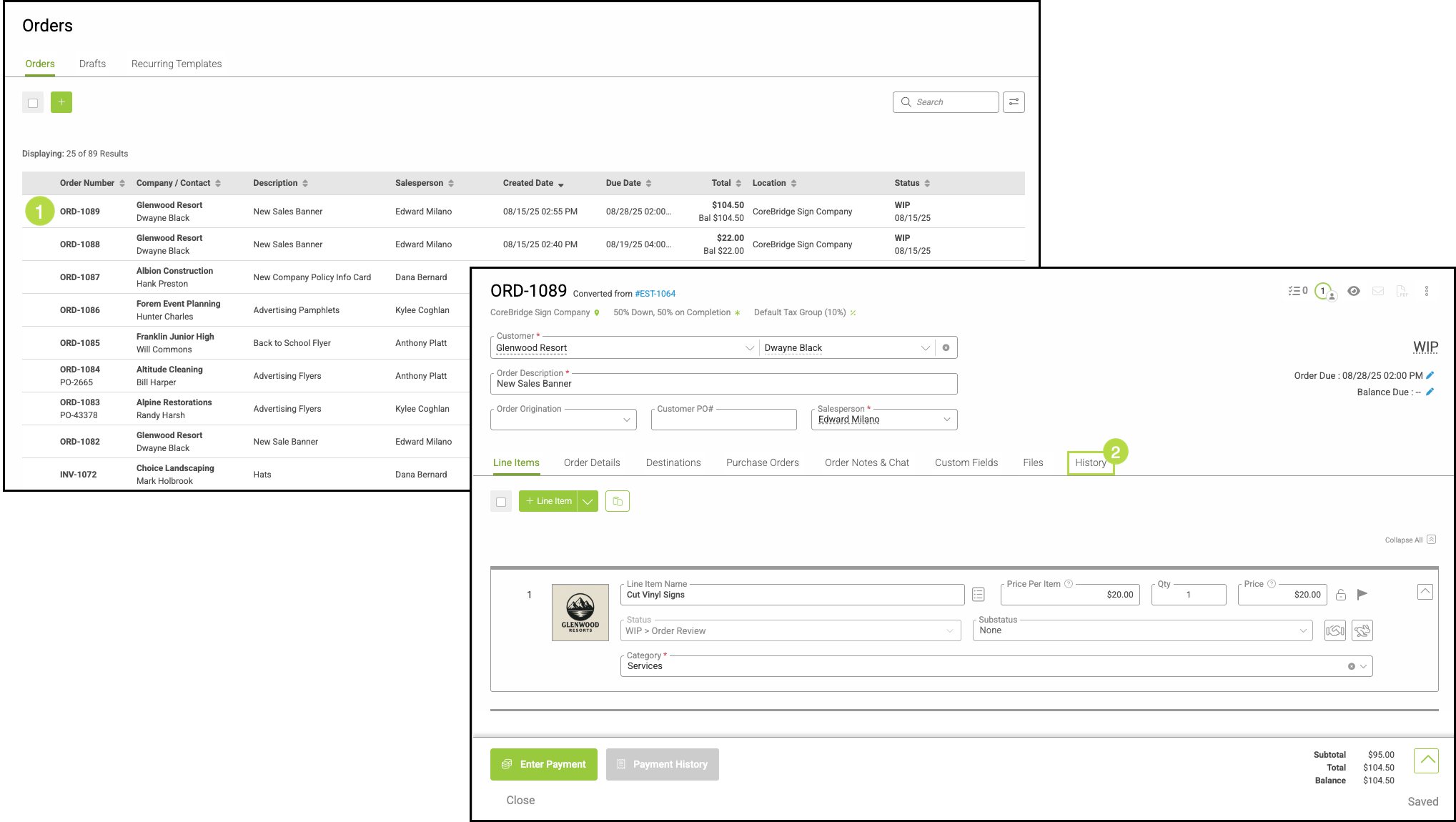Check the select-all checkbox in Orders list
Viewport: 1456px width, 822px height.
[33, 103]
